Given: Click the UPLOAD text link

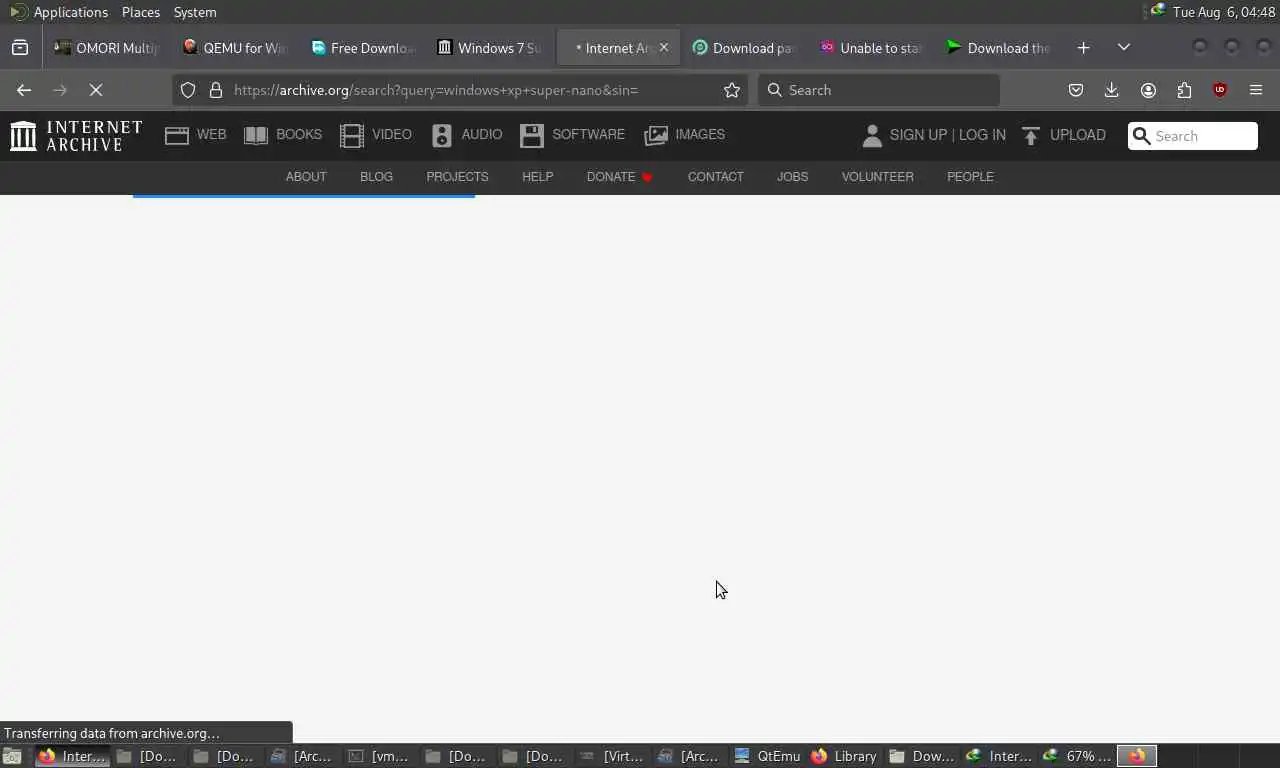Looking at the screenshot, I should tap(1077, 135).
